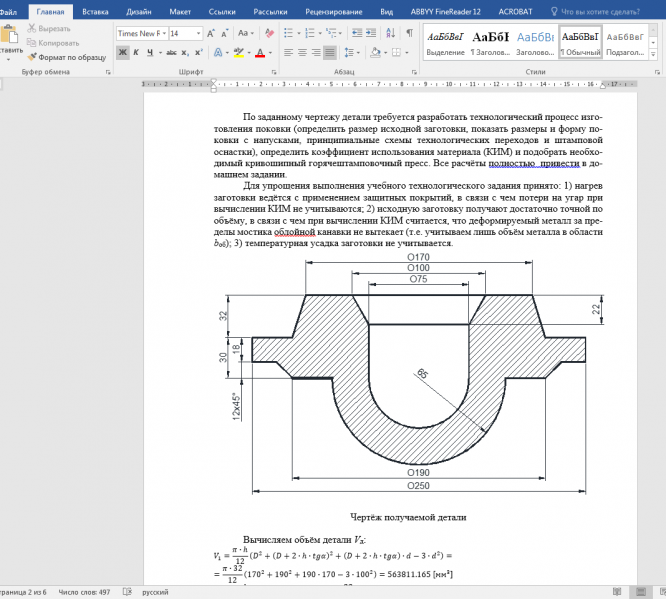Switch to the Рецензирование tab
The width and height of the screenshot is (666, 599).
333,11
